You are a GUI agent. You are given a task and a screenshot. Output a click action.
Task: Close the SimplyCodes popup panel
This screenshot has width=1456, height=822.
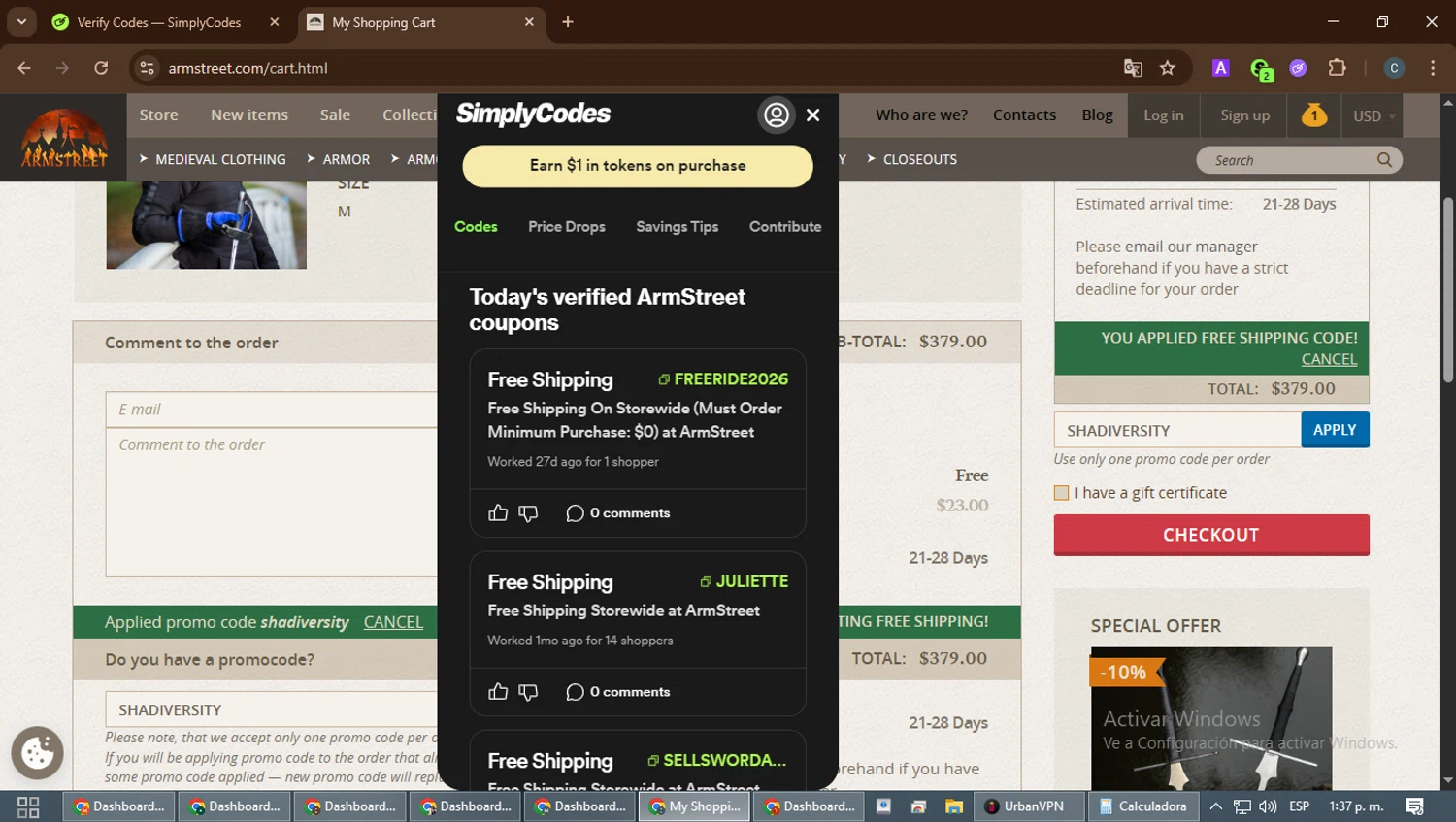[812, 115]
